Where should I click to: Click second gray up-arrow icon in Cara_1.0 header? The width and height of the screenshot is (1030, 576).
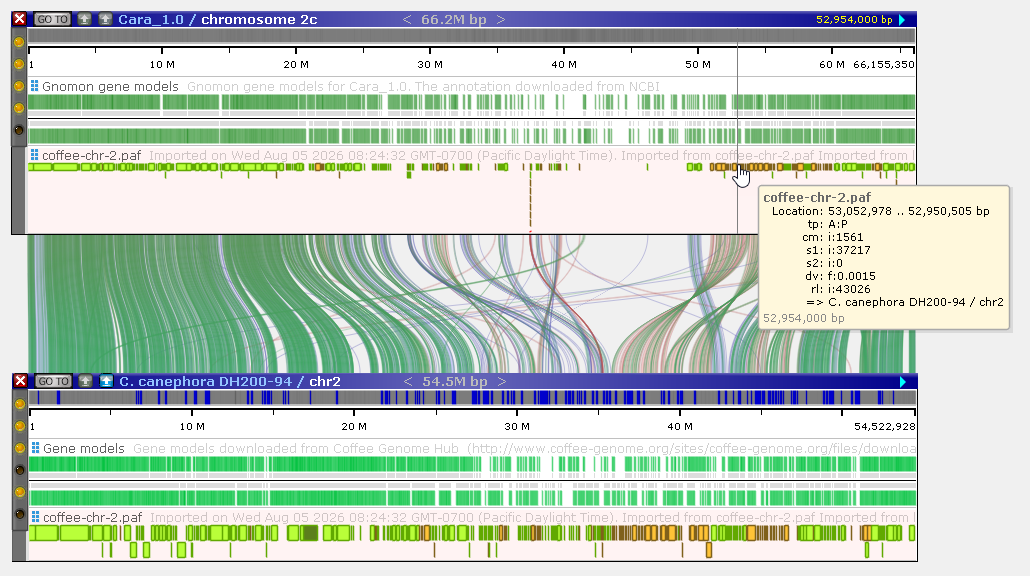(105, 19)
